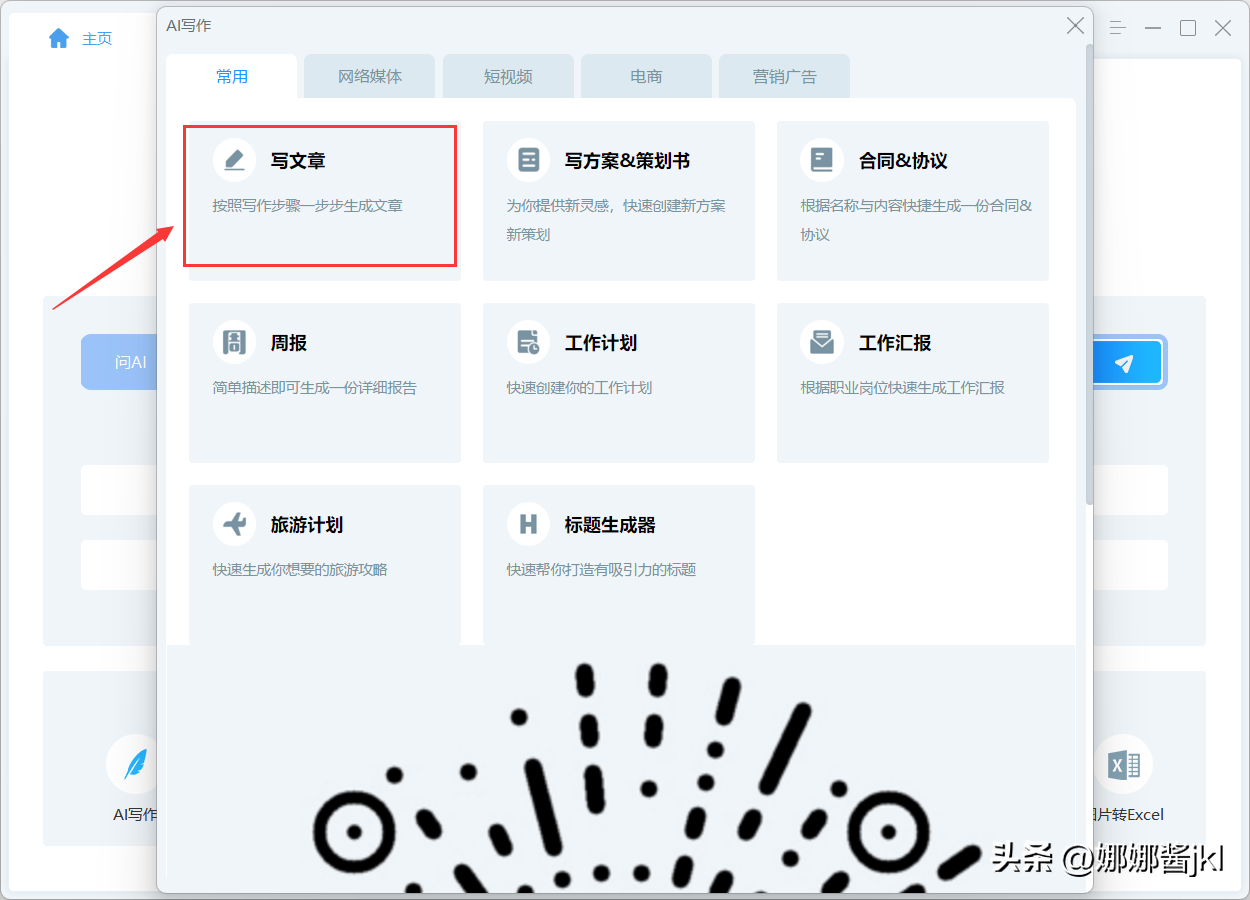The height and width of the screenshot is (900, 1250).
Task: Select the 工作计划 work plan icon
Action: pyautogui.click(x=527, y=341)
